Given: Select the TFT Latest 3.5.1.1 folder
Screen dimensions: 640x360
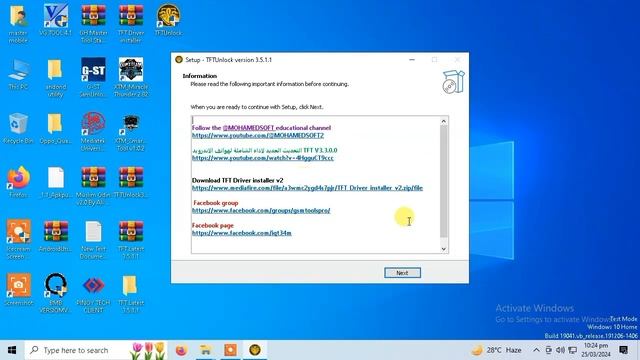Looking at the screenshot, I should (x=131, y=293).
